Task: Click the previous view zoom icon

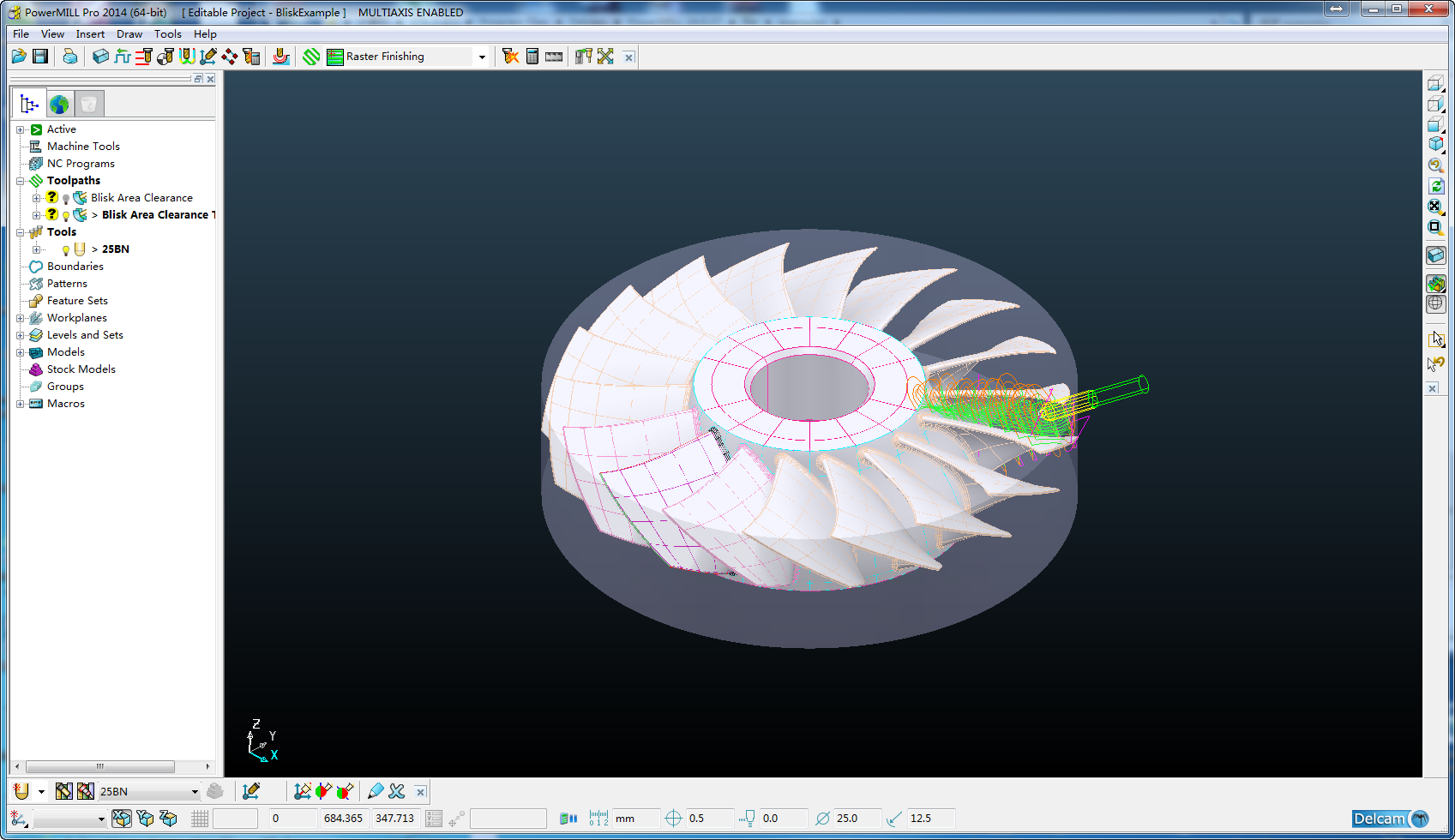Action: pyautogui.click(x=1435, y=165)
